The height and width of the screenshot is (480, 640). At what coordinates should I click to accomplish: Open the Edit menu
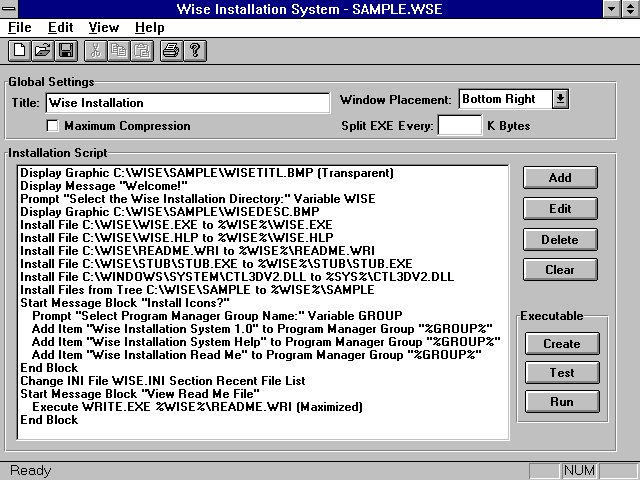[61, 28]
